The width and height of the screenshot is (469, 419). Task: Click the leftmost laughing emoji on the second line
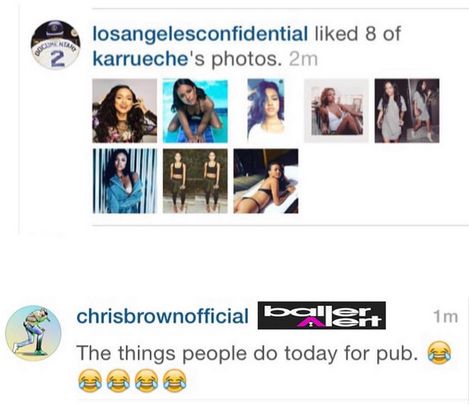90,381
